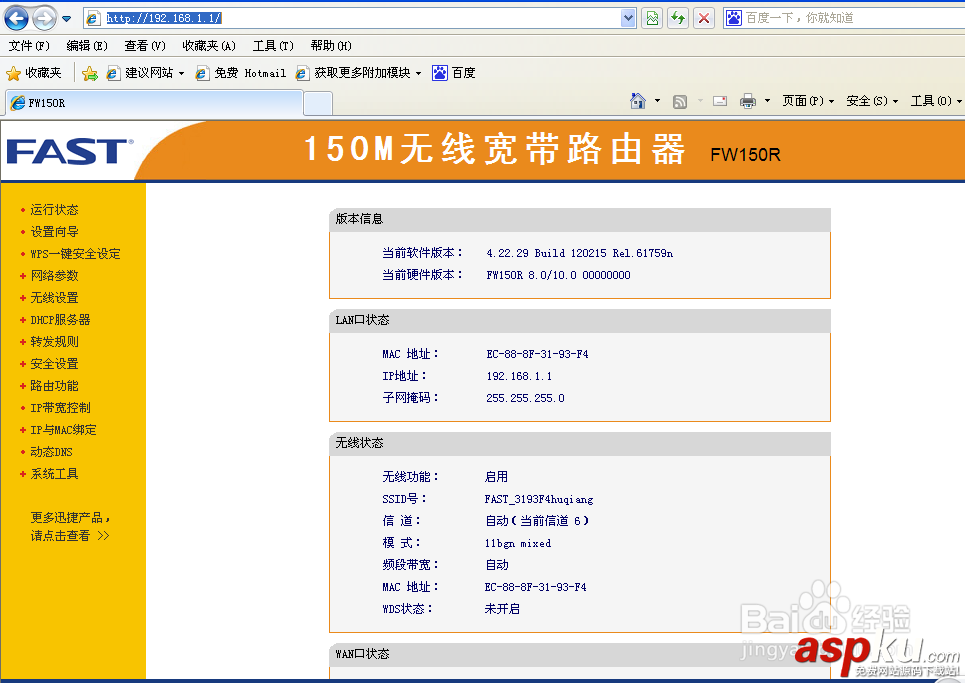
Task: Open the 工具(O) command bar menu
Action: click(936, 101)
